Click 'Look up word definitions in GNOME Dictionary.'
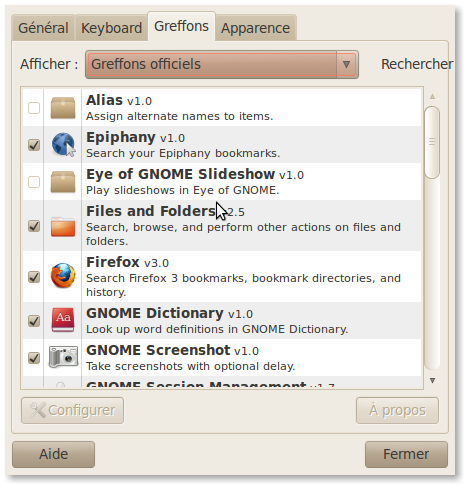This screenshot has height=484, width=464. (217, 329)
